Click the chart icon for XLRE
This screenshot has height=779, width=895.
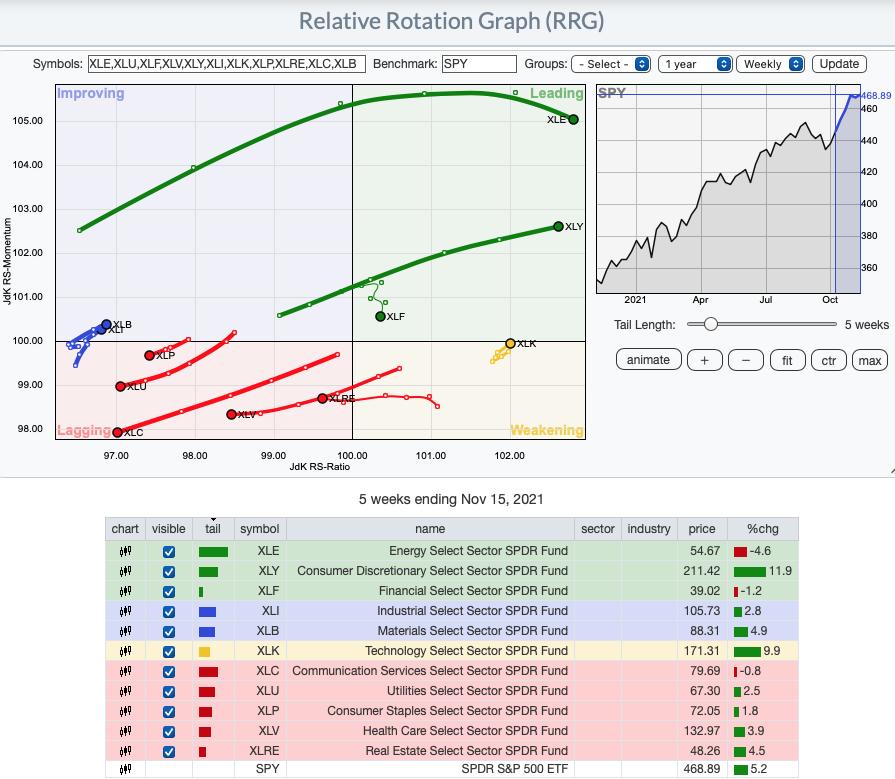[x=125, y=750]
